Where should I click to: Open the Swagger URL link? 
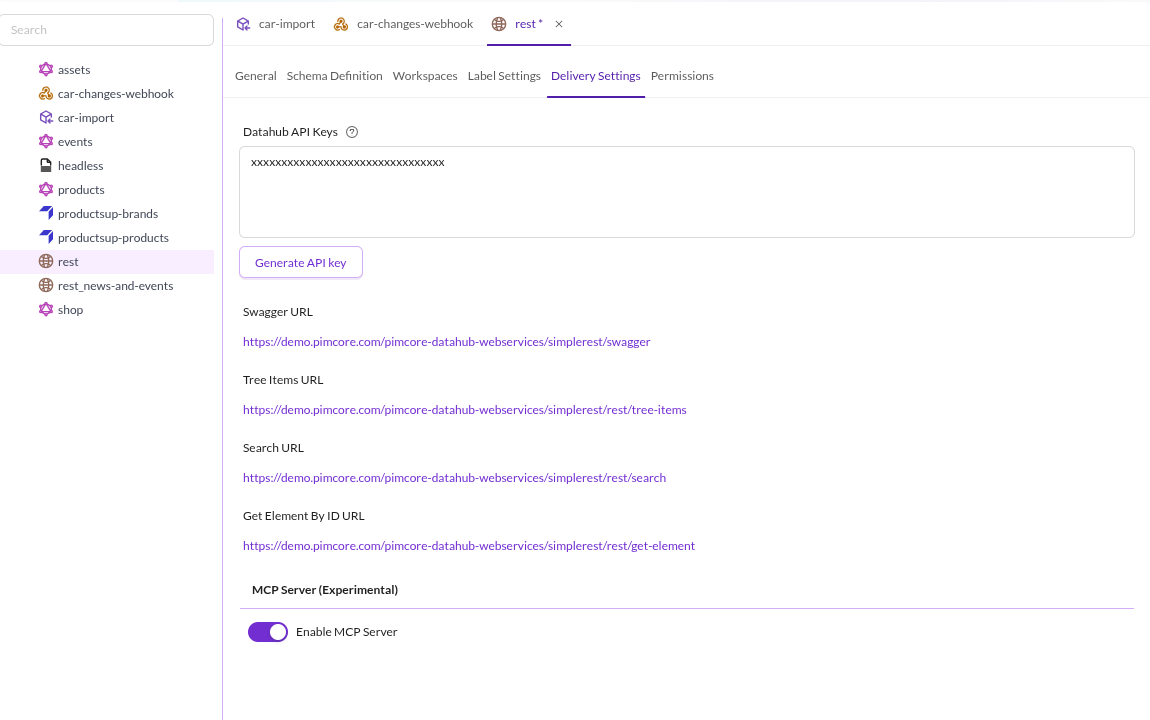447,342
